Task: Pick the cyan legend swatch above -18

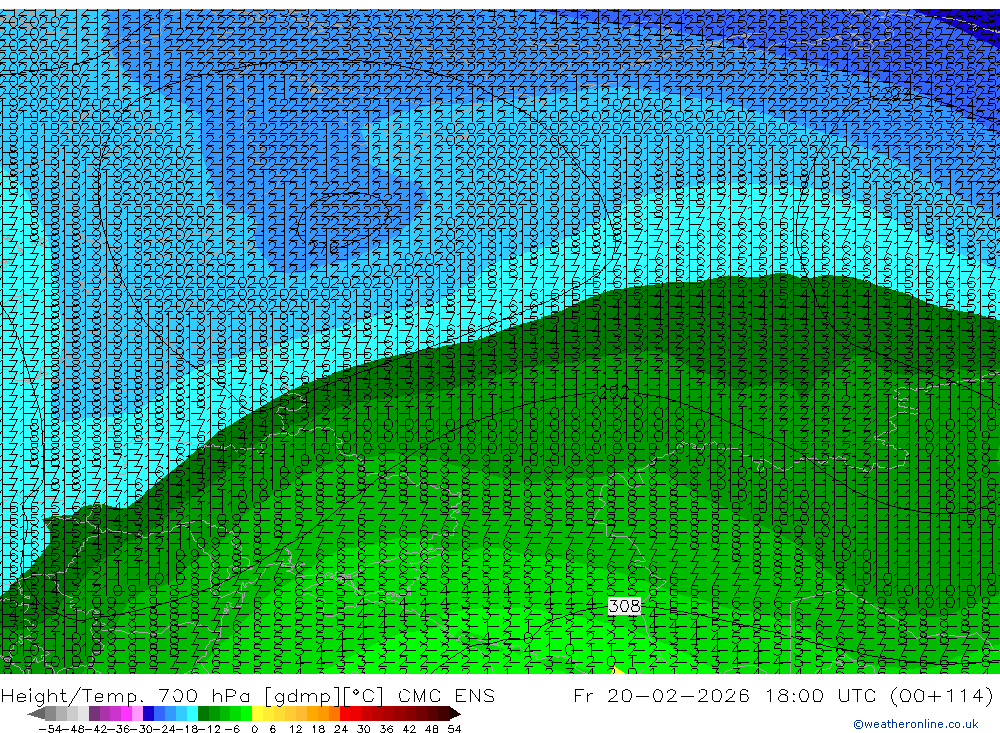Action: 192,714
